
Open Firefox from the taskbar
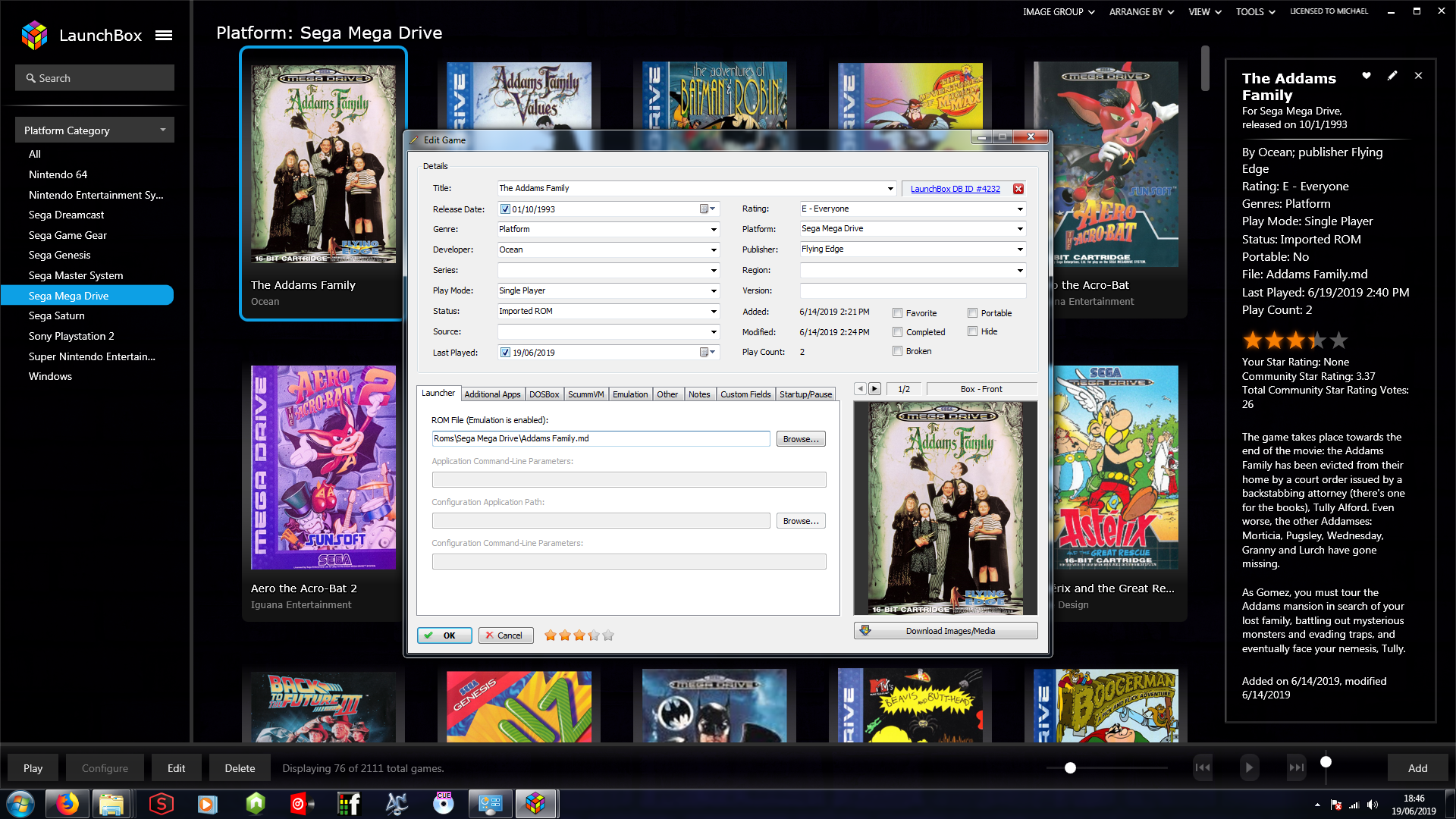tap(67, 804)
